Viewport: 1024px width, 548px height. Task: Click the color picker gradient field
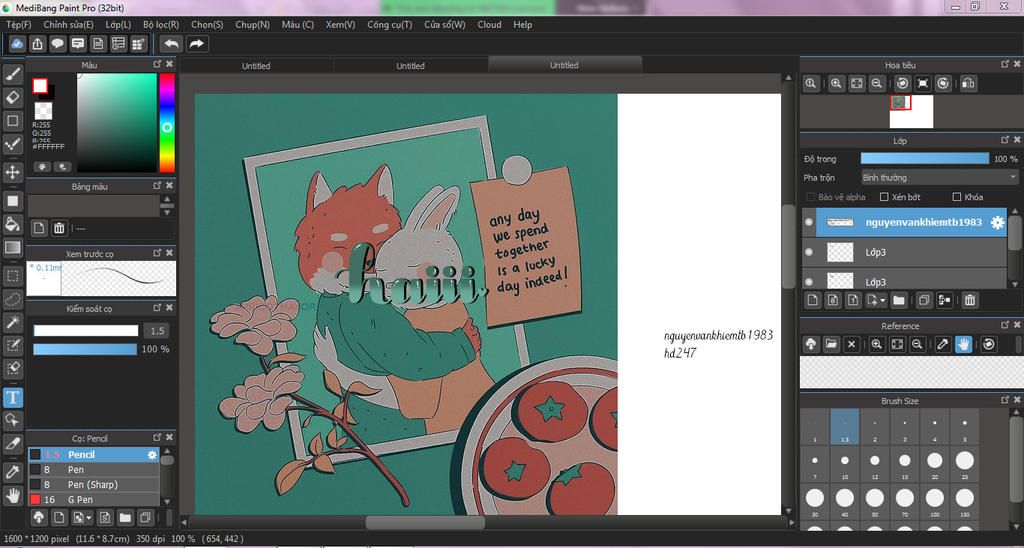click(x=117, y=122)
